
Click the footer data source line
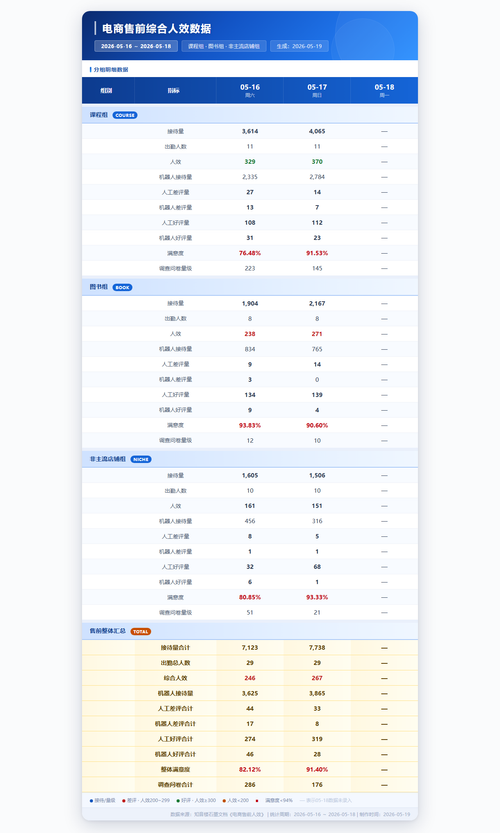290,814
